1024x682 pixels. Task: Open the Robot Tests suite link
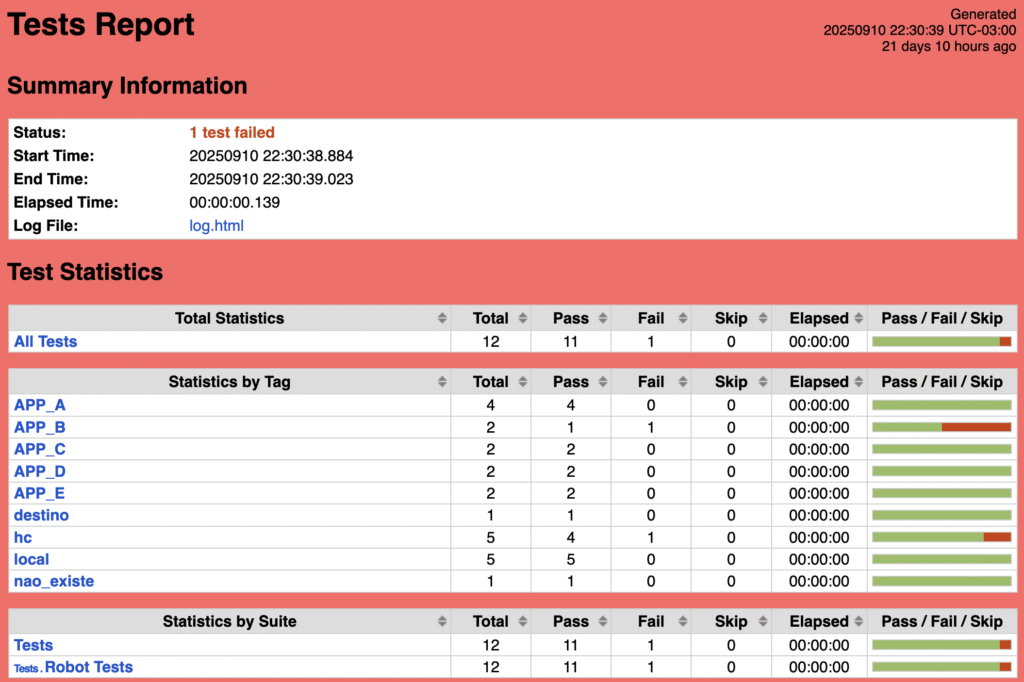88,667
